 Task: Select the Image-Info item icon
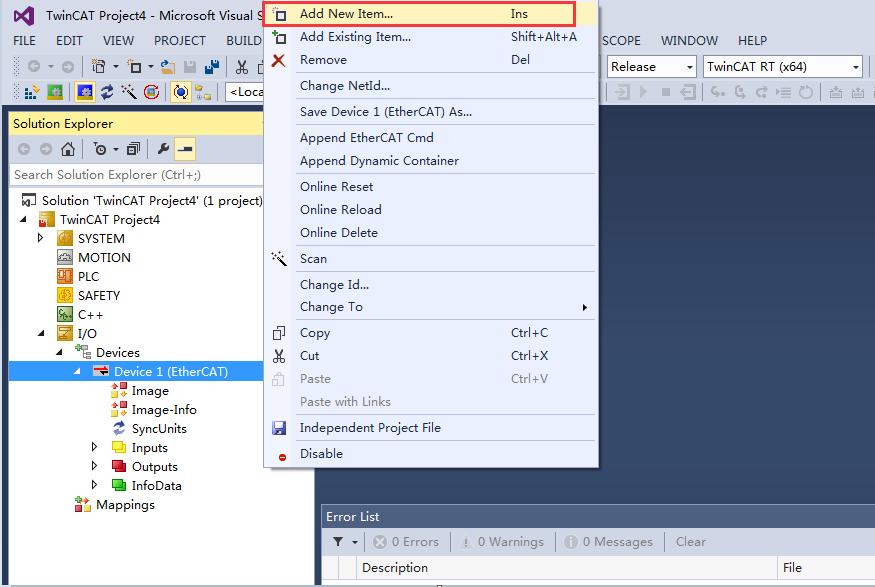(119, 409)
